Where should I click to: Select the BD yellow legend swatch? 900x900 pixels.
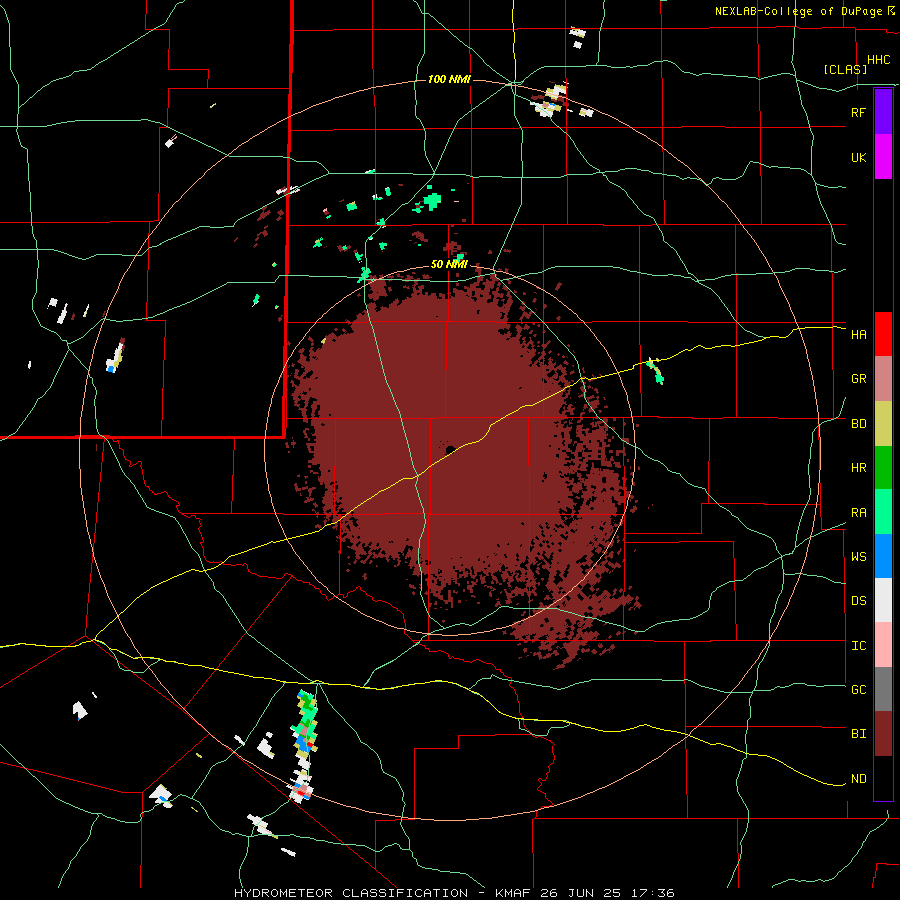(x=883, y=424)
